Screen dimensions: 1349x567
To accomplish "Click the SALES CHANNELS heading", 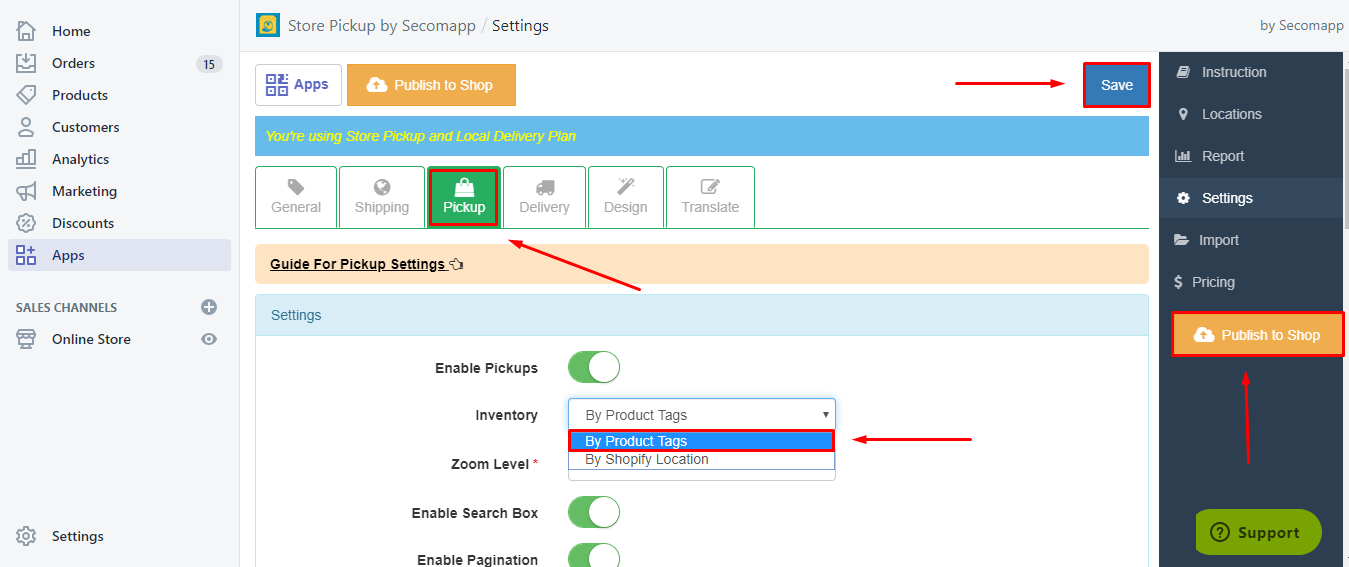I will point(66,307).
